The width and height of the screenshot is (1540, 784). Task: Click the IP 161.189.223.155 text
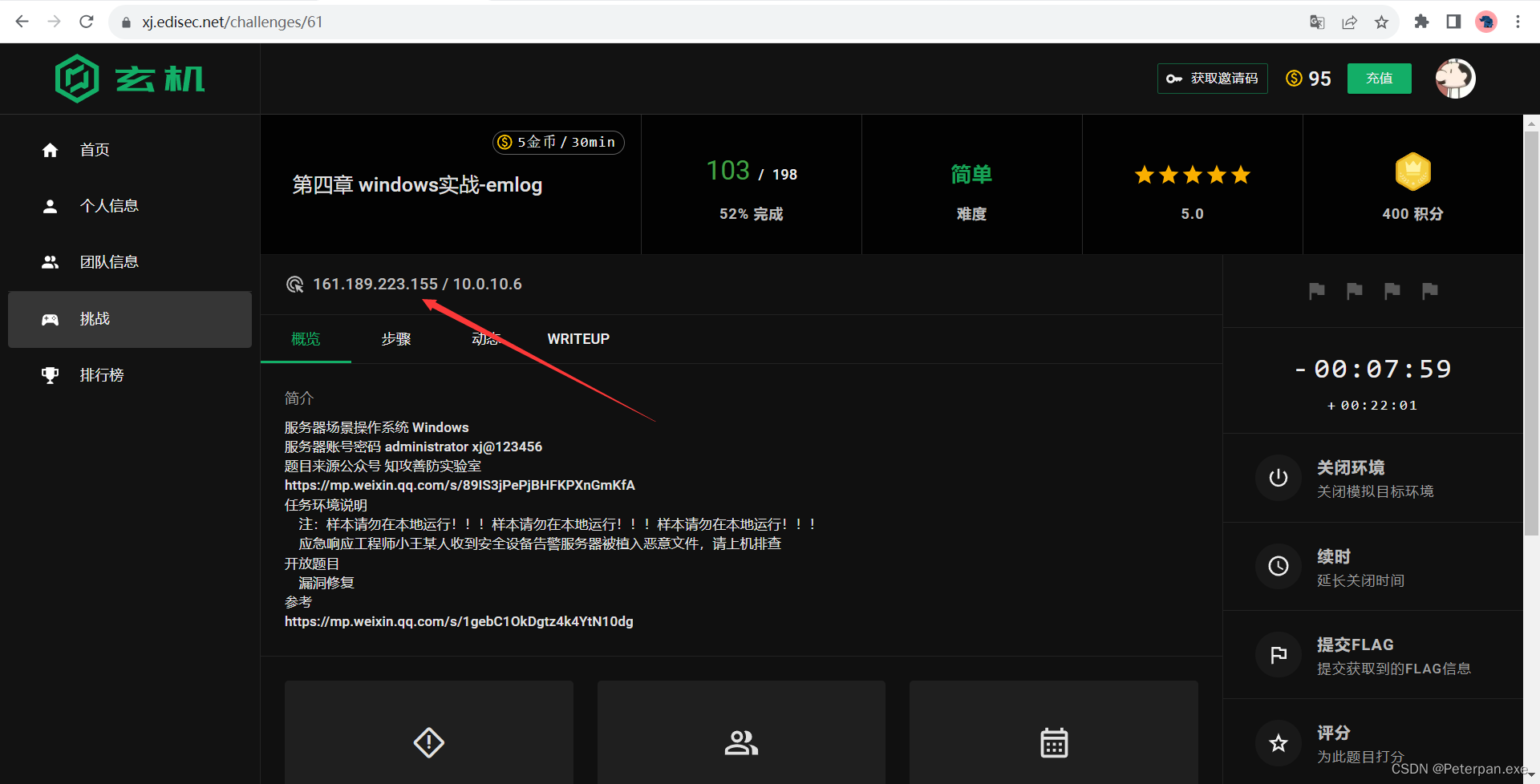click(x=375, y=285)
